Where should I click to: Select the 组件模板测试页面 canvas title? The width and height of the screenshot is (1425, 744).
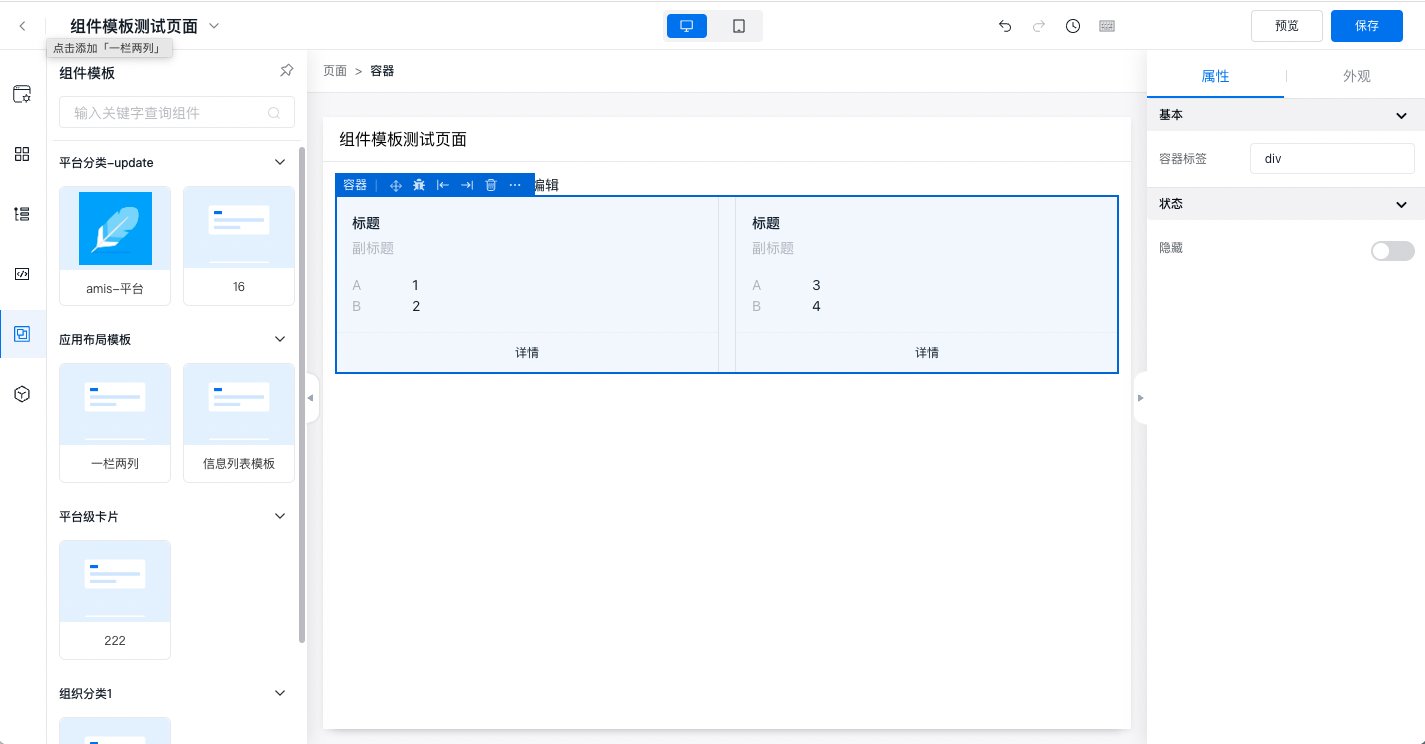click(403, 139)
